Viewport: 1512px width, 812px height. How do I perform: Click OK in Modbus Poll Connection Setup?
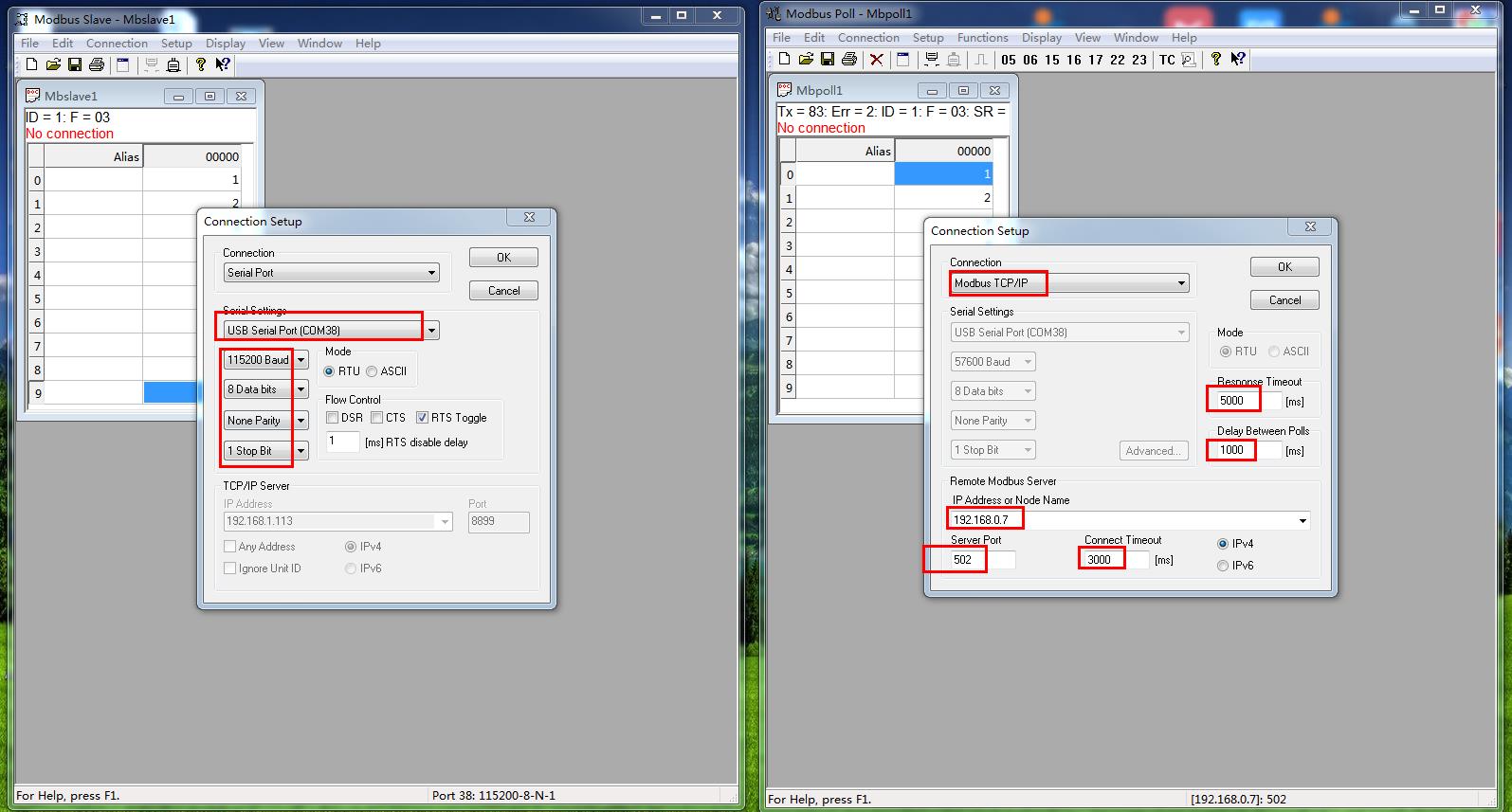coord(1284,267)
